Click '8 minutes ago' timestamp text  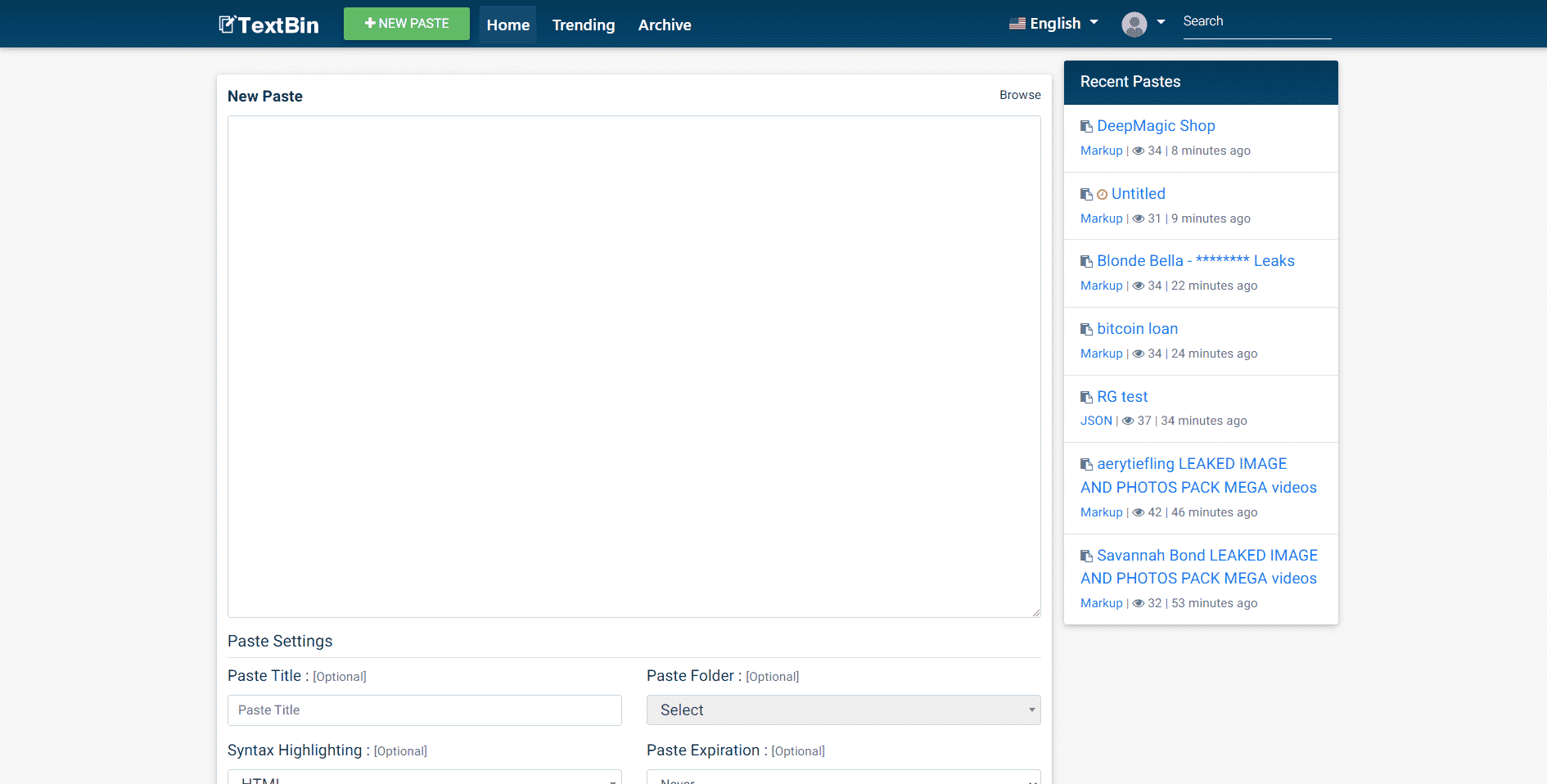(x=1211, y=151)
